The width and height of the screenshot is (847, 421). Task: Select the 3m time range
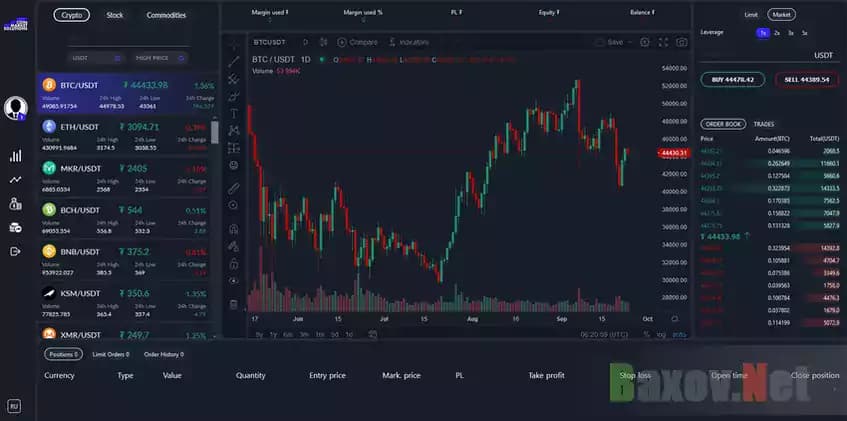304,335
